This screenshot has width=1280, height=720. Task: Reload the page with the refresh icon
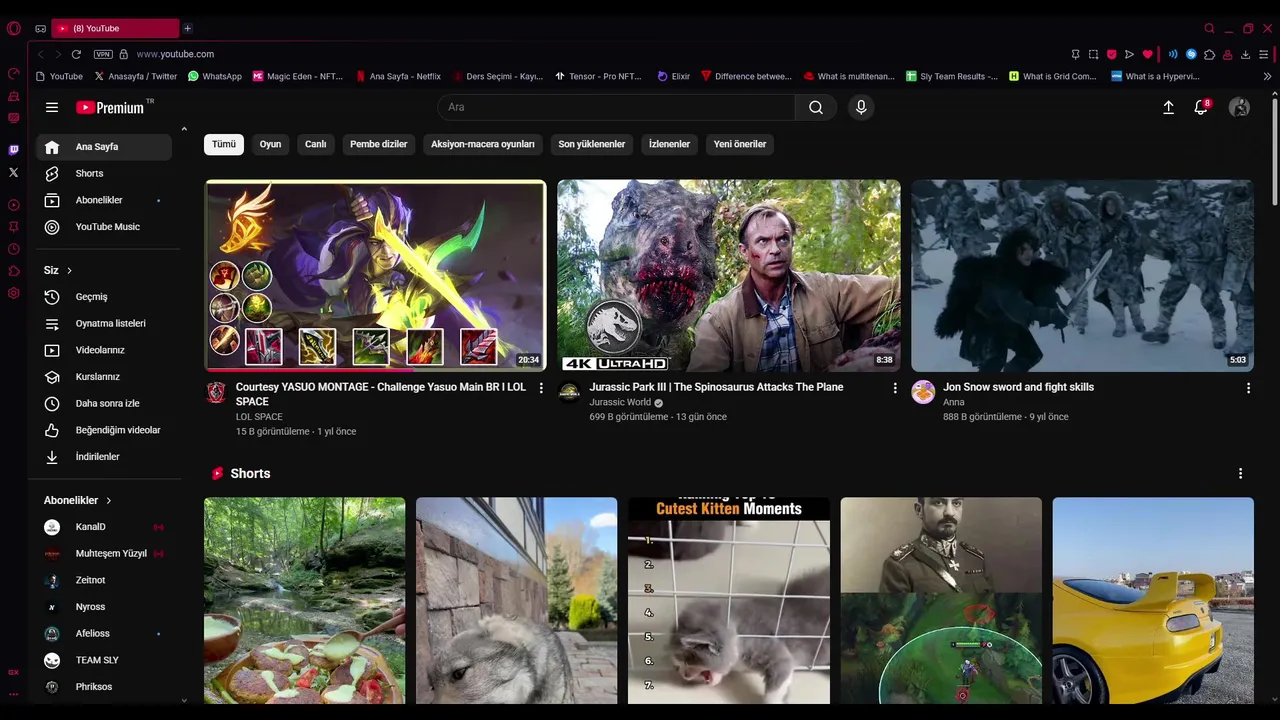pyautogui.click(x=76, y=54)
